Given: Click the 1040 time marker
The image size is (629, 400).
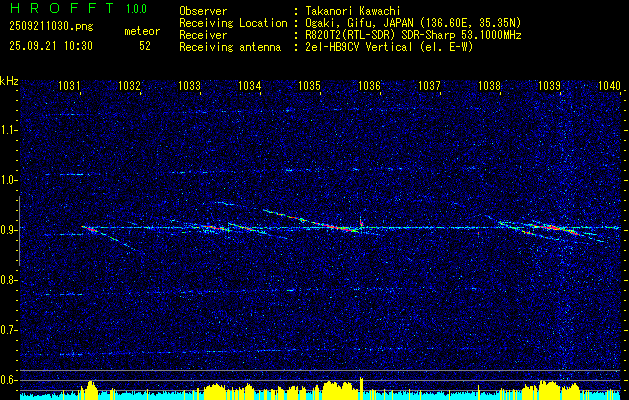Looking at the screenshot, I should [x=609, y=86].
